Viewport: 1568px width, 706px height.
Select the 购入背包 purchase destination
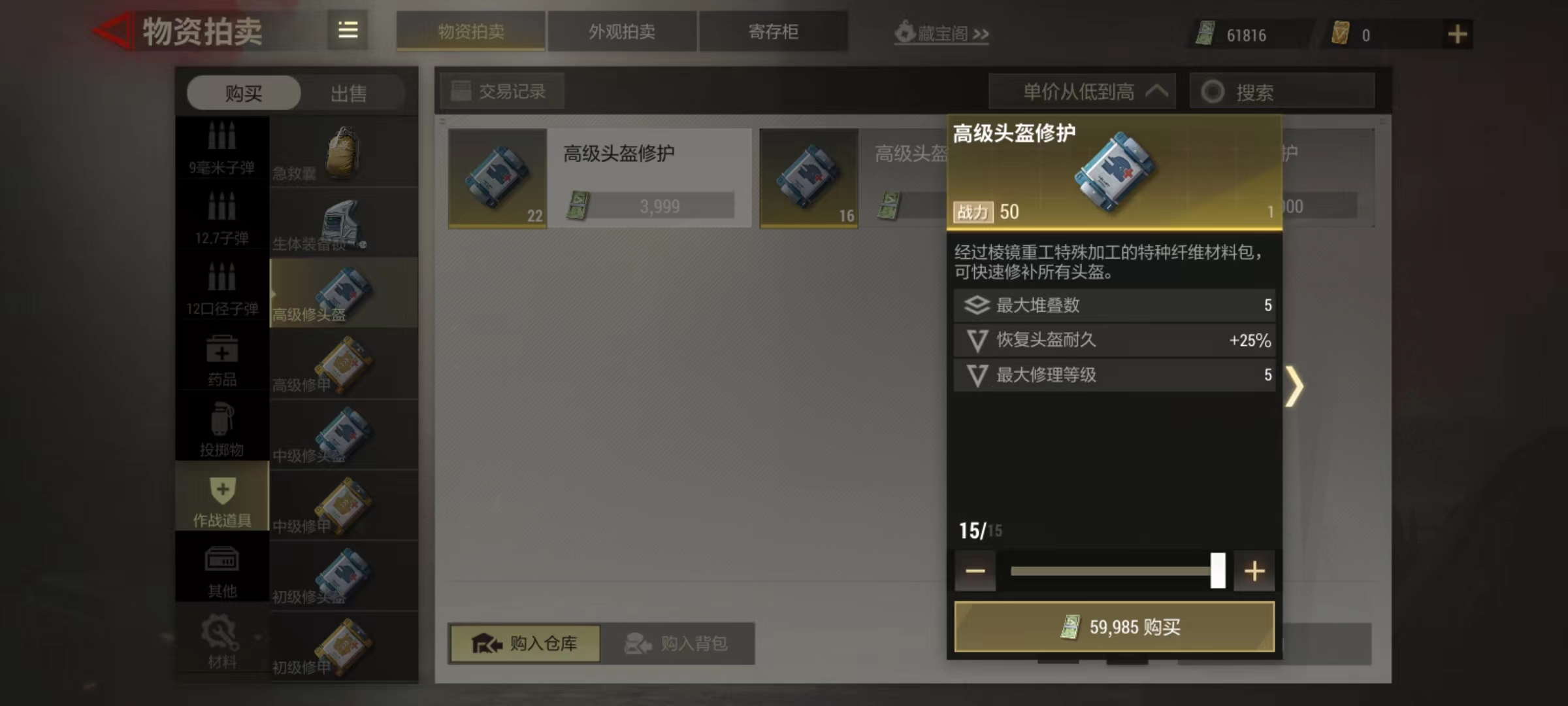pos(677,643)
